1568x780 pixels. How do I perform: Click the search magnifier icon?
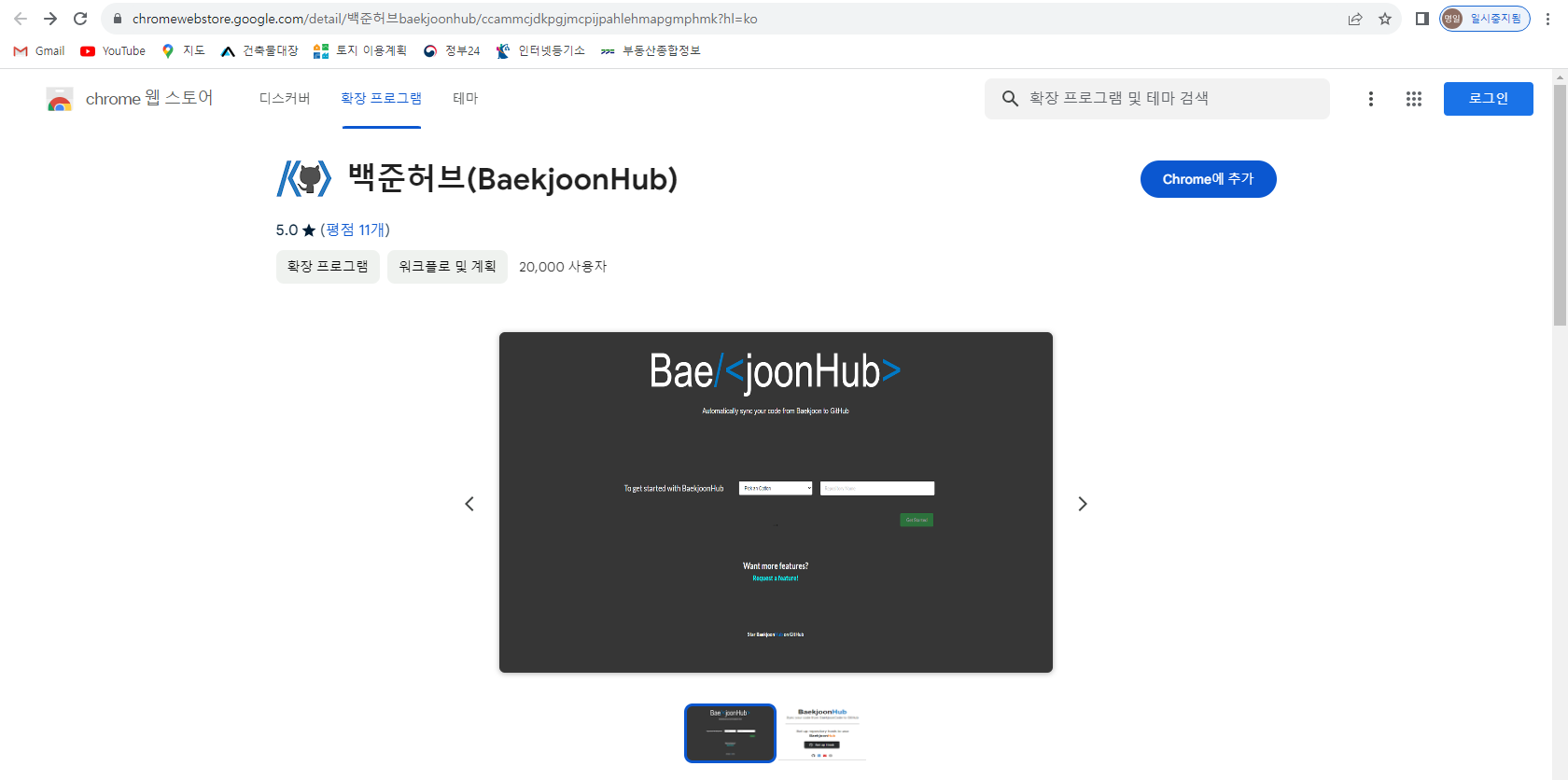pyautogui.click(x=1010, y=99)
